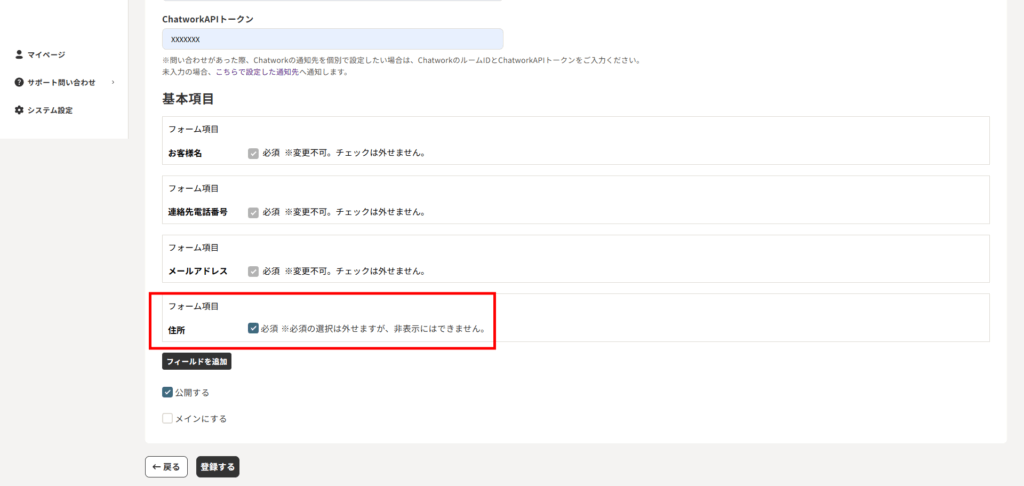Enable the メインにする checkbox
1024x486 pixels.
167,419
